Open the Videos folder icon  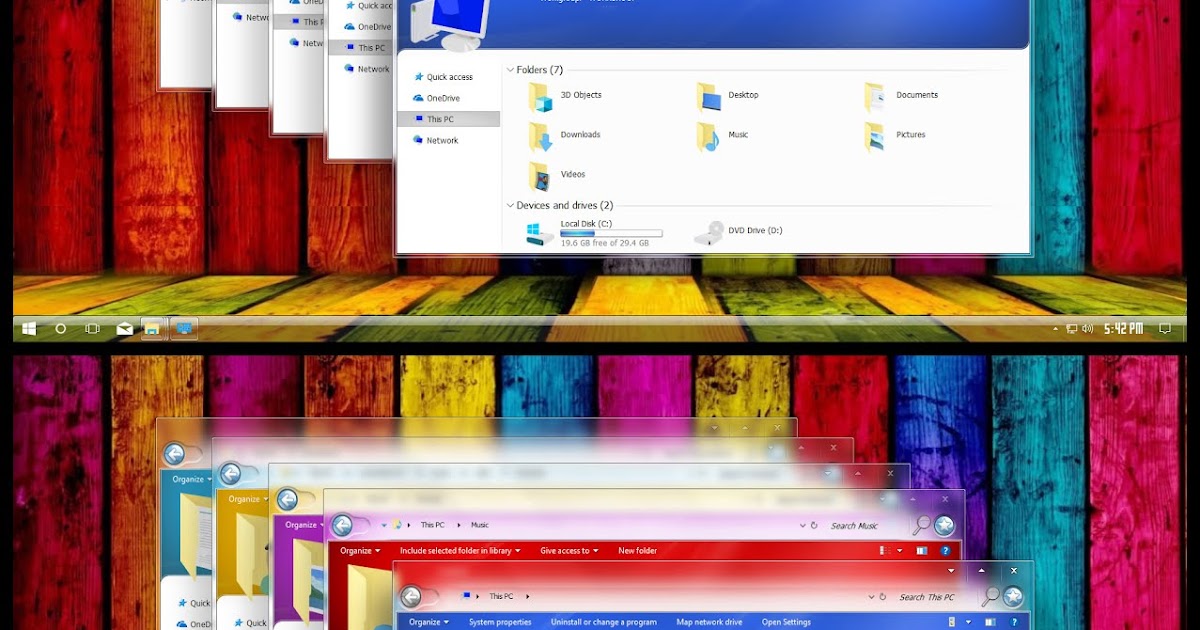point(540,176)
